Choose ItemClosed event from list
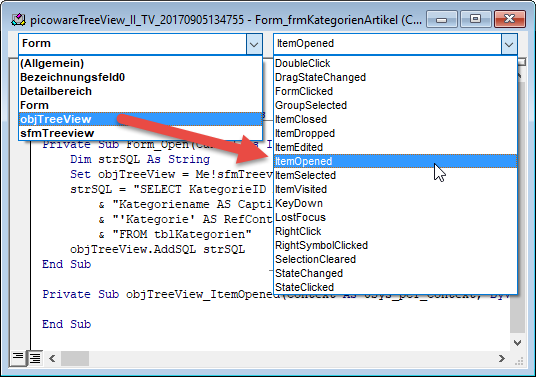 pyautogui.click(x=396, y=119)
